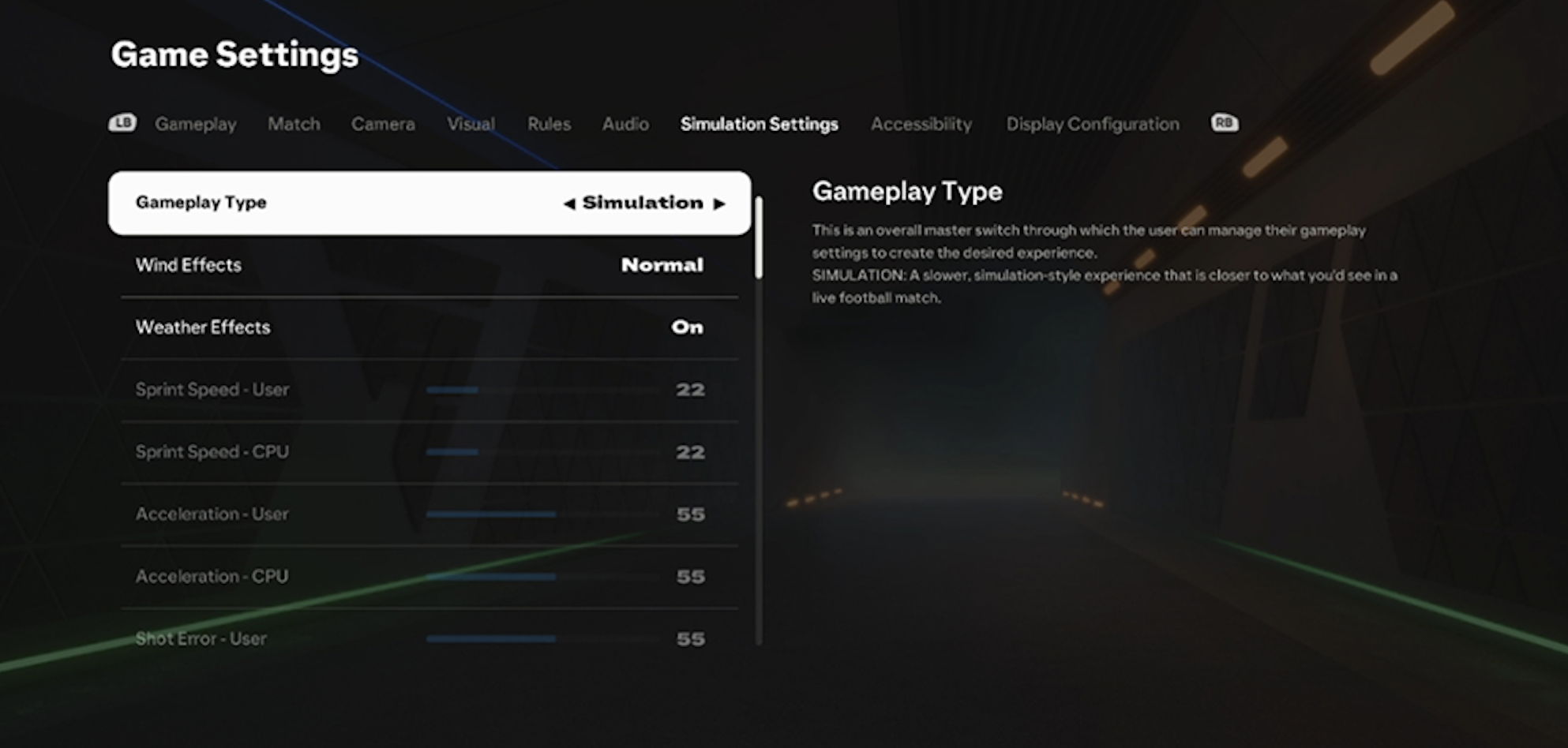Click the RB bumper icon
The width and height of the screenshot is (1568, 748).
pos(1225,123)
